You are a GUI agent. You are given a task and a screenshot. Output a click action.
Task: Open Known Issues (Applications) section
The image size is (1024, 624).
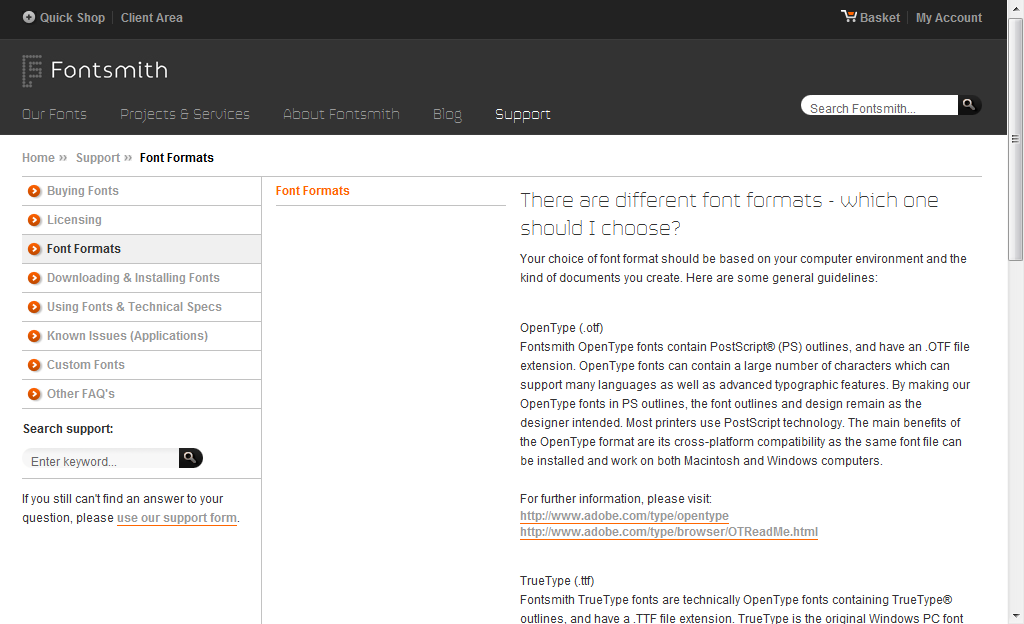(x=127, y=335)
